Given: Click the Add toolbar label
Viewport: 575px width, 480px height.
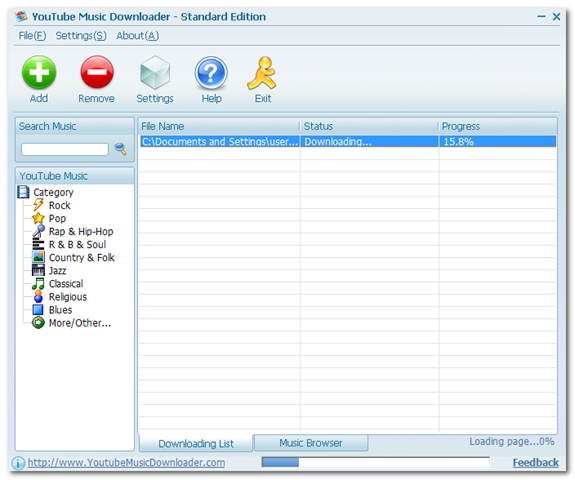Looking at the screenshot, I should 39,99.
